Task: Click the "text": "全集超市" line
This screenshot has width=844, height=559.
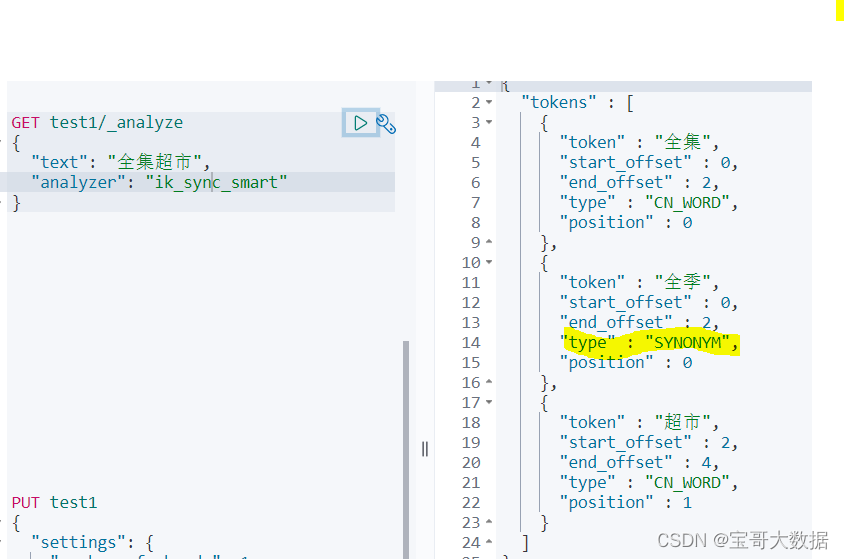Action: [x=121, y=162]
